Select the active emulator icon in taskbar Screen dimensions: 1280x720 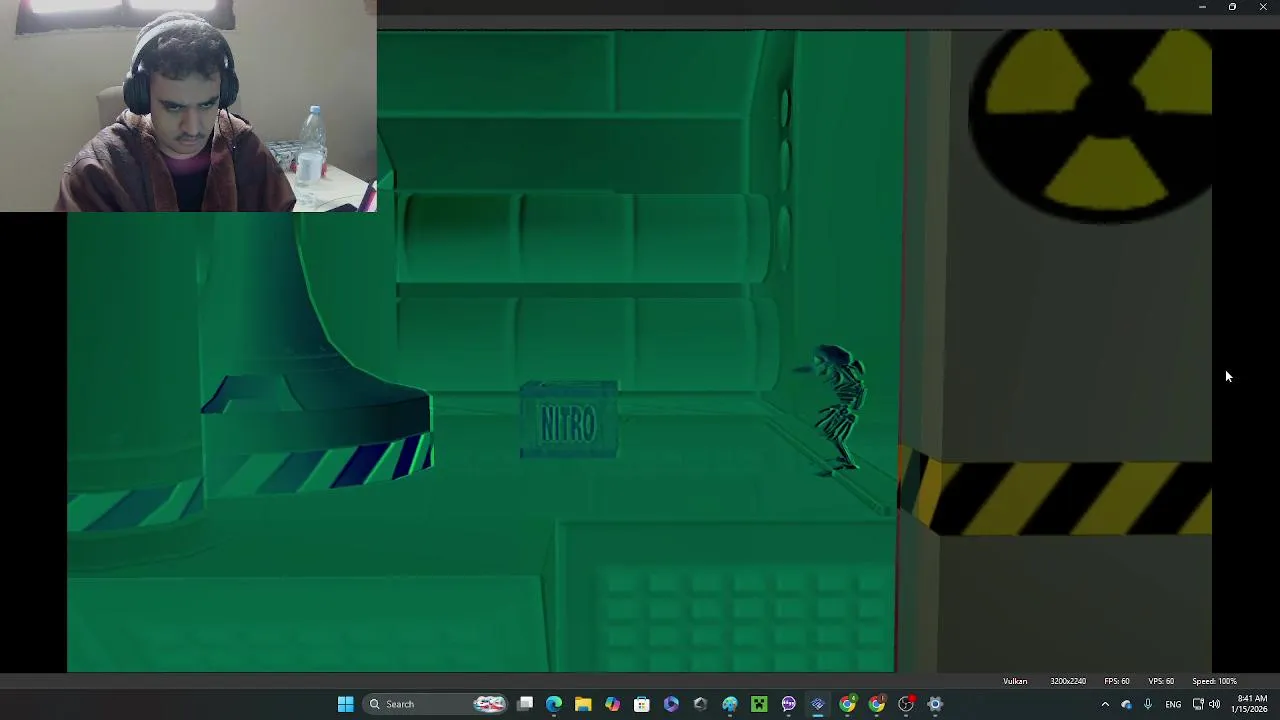tap(818, 704)
